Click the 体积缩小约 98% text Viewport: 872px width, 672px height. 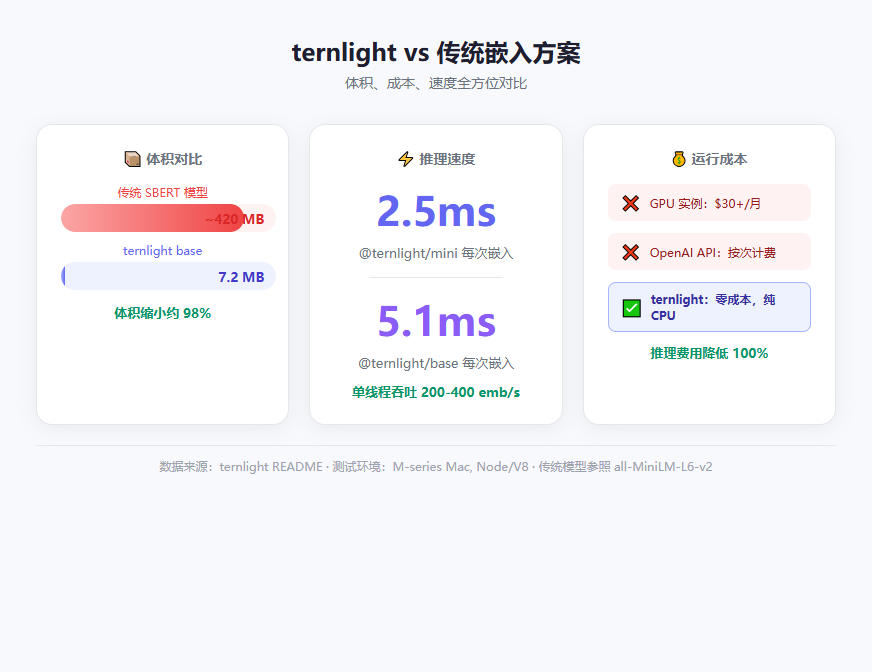tap(162, 313)
